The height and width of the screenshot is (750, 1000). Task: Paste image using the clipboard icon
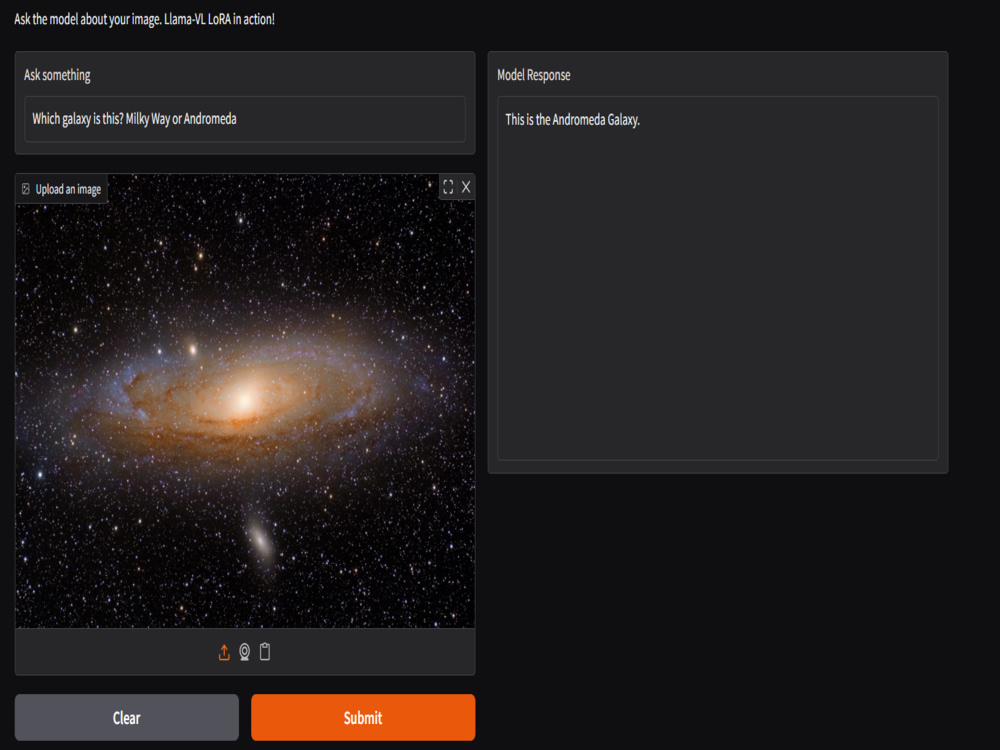click(265, 652)
